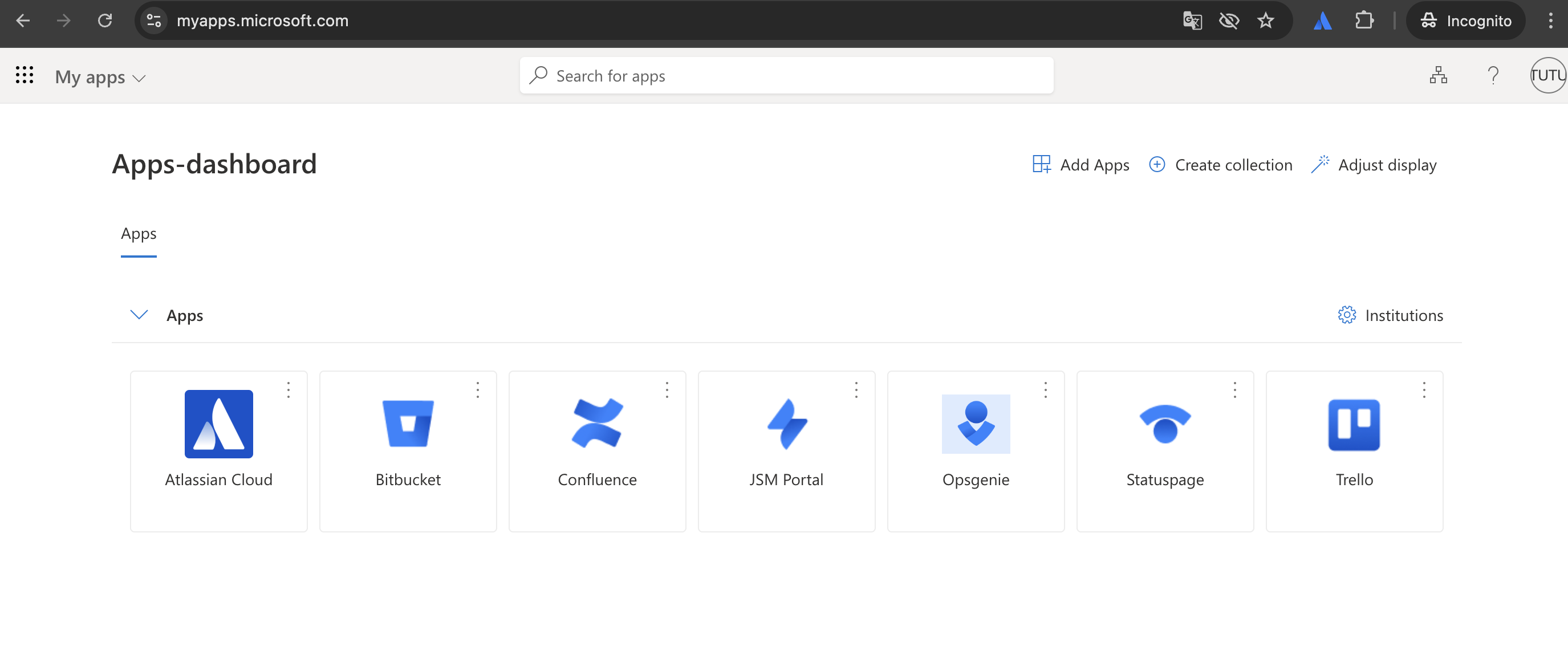Click the Institutions gear icon
The height and width of the screenshot is (667, 1568).
coord(1346,315)
